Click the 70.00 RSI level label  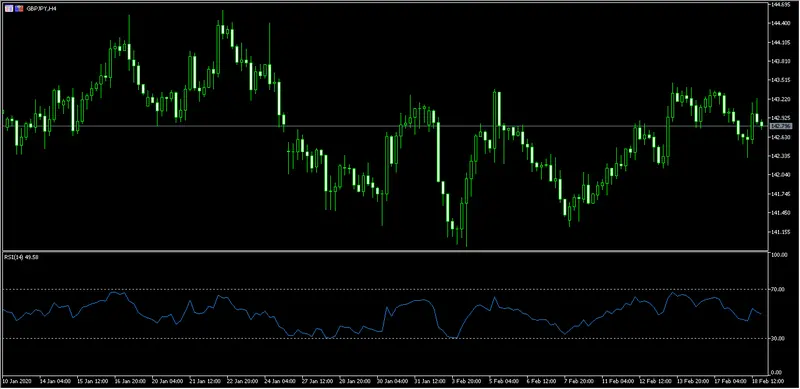click(778, 289)
